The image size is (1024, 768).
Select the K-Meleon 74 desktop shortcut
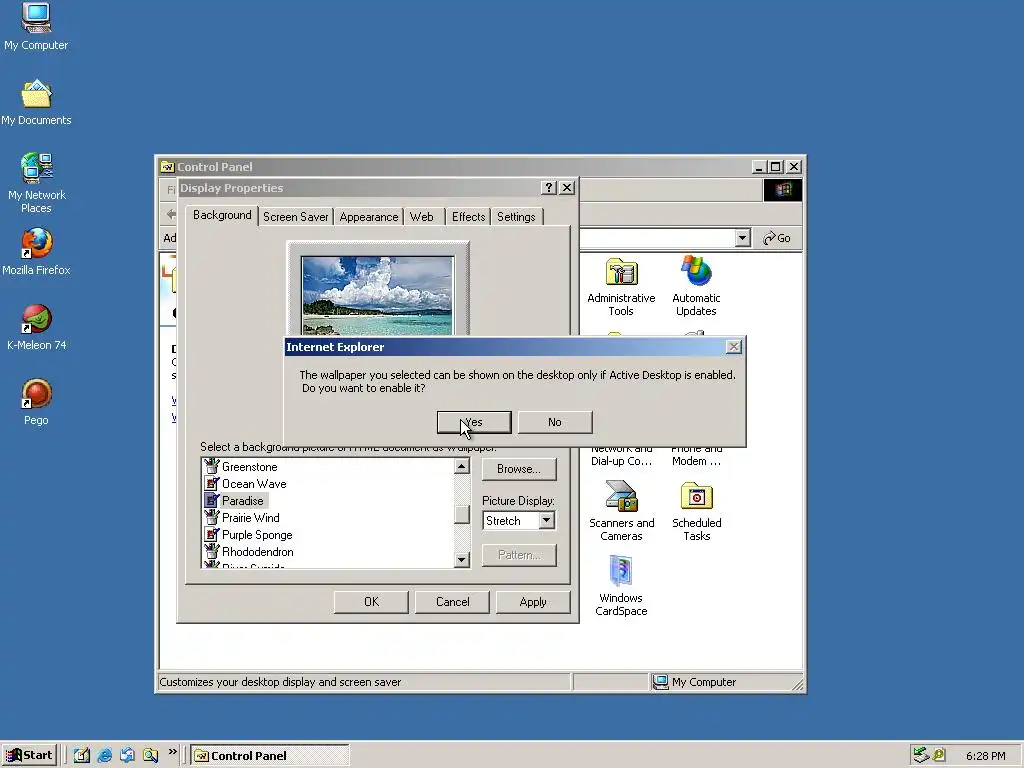tap(37, 327)
